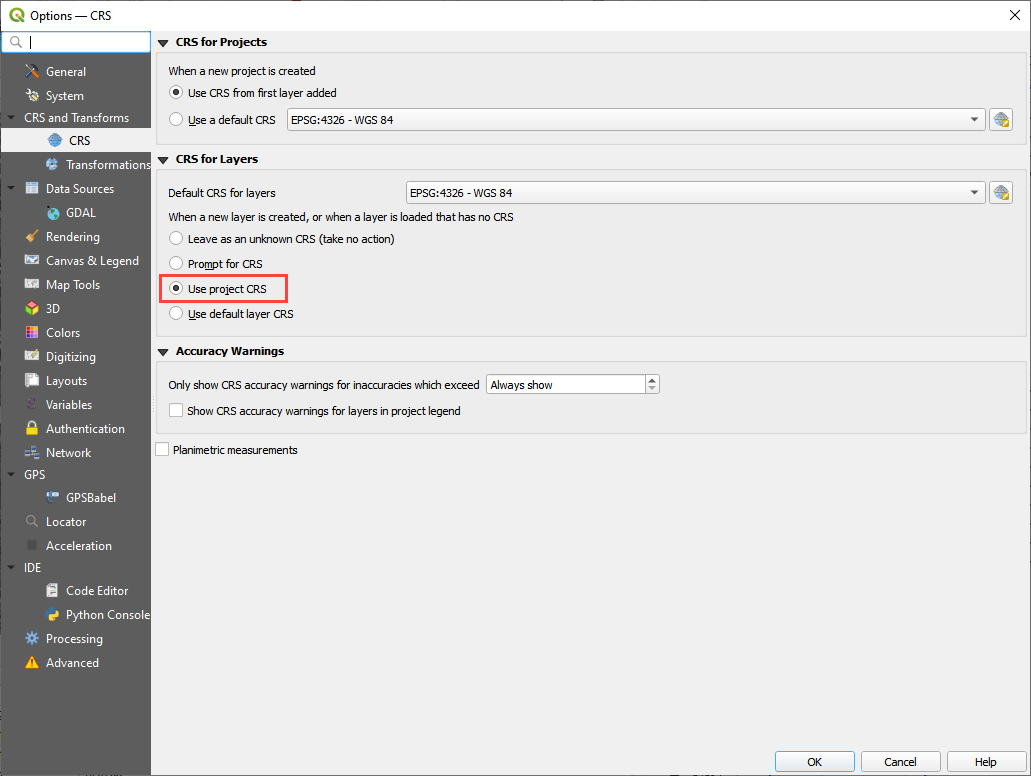Select the 3D cube icon in sidebar
The width and height of the screenshot is (1031, 776).
pos(32,309)
